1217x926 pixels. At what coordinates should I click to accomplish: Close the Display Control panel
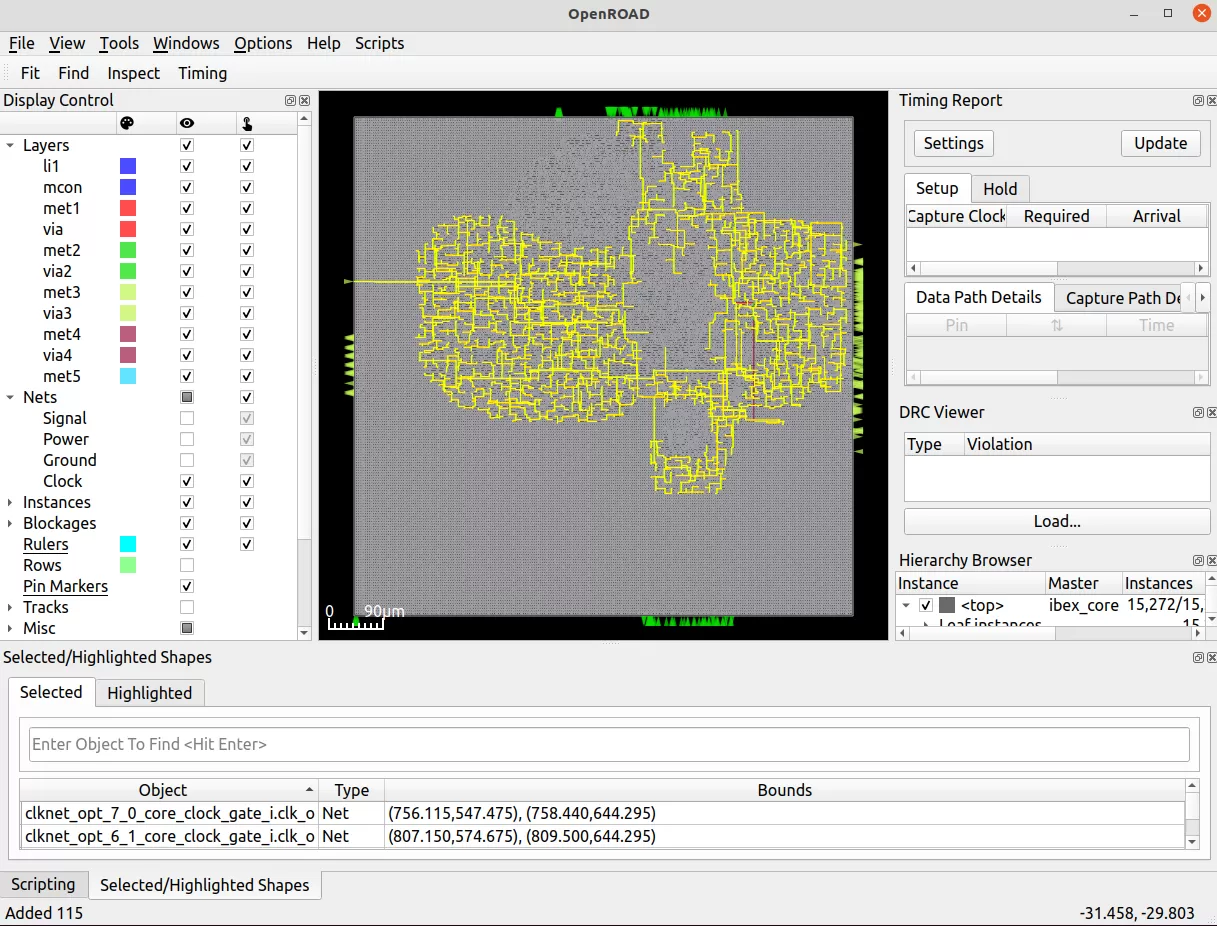[304, 100]
